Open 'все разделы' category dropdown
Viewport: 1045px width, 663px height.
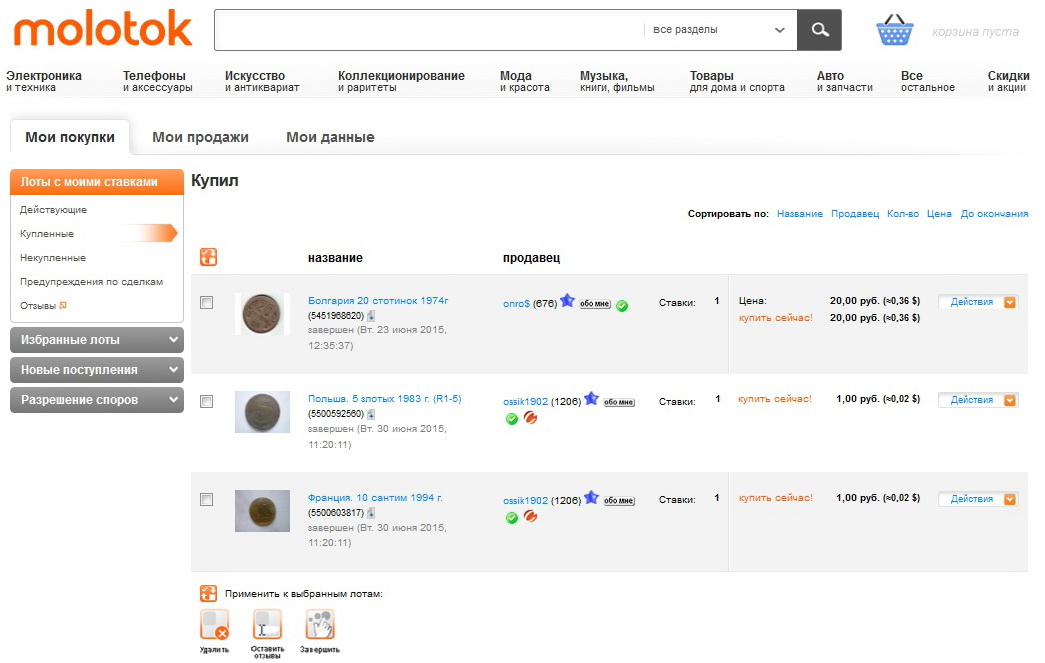pyautogui.click(x=719, y=30)
